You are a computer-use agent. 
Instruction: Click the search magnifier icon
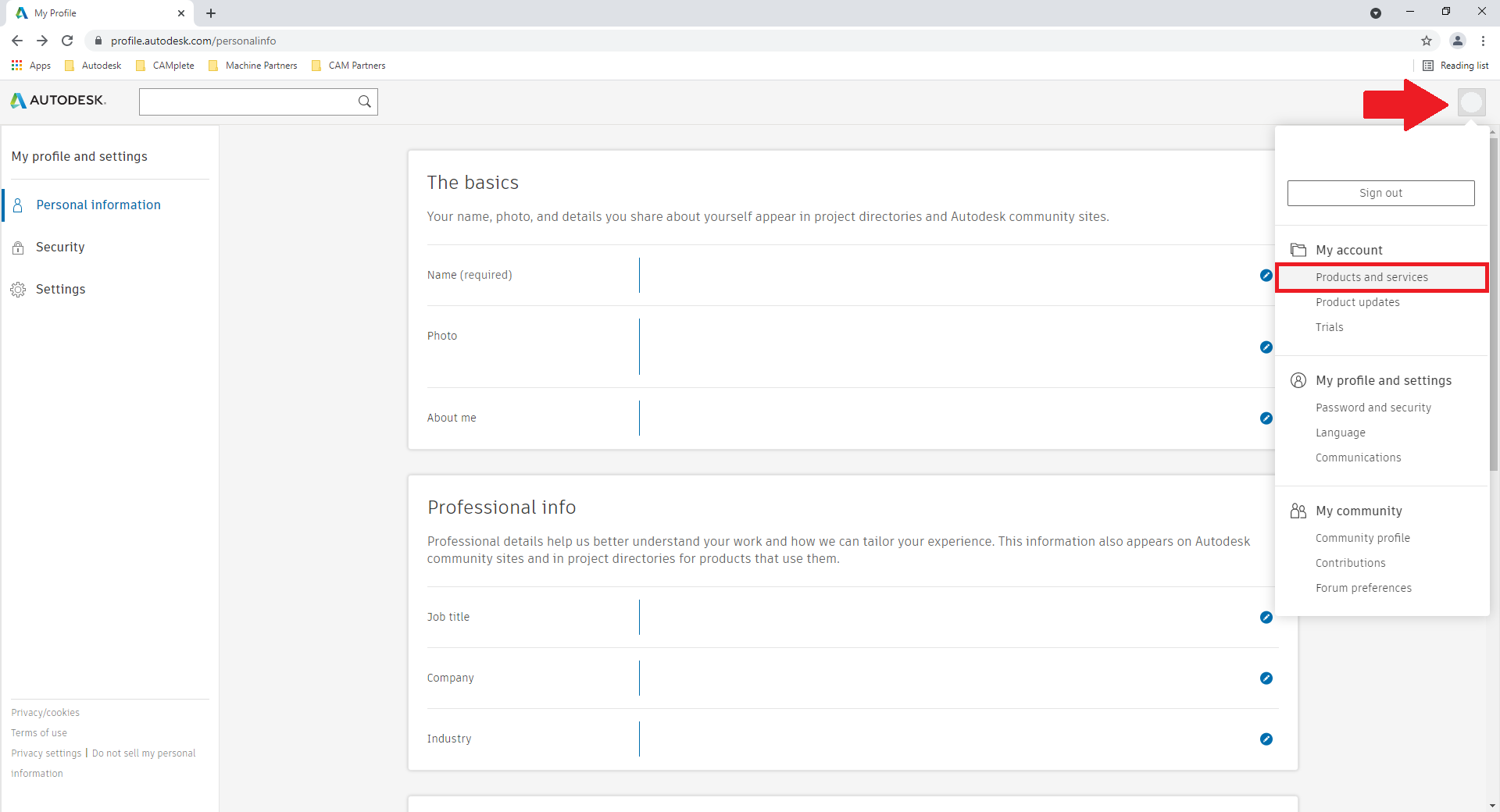[364, 101]
